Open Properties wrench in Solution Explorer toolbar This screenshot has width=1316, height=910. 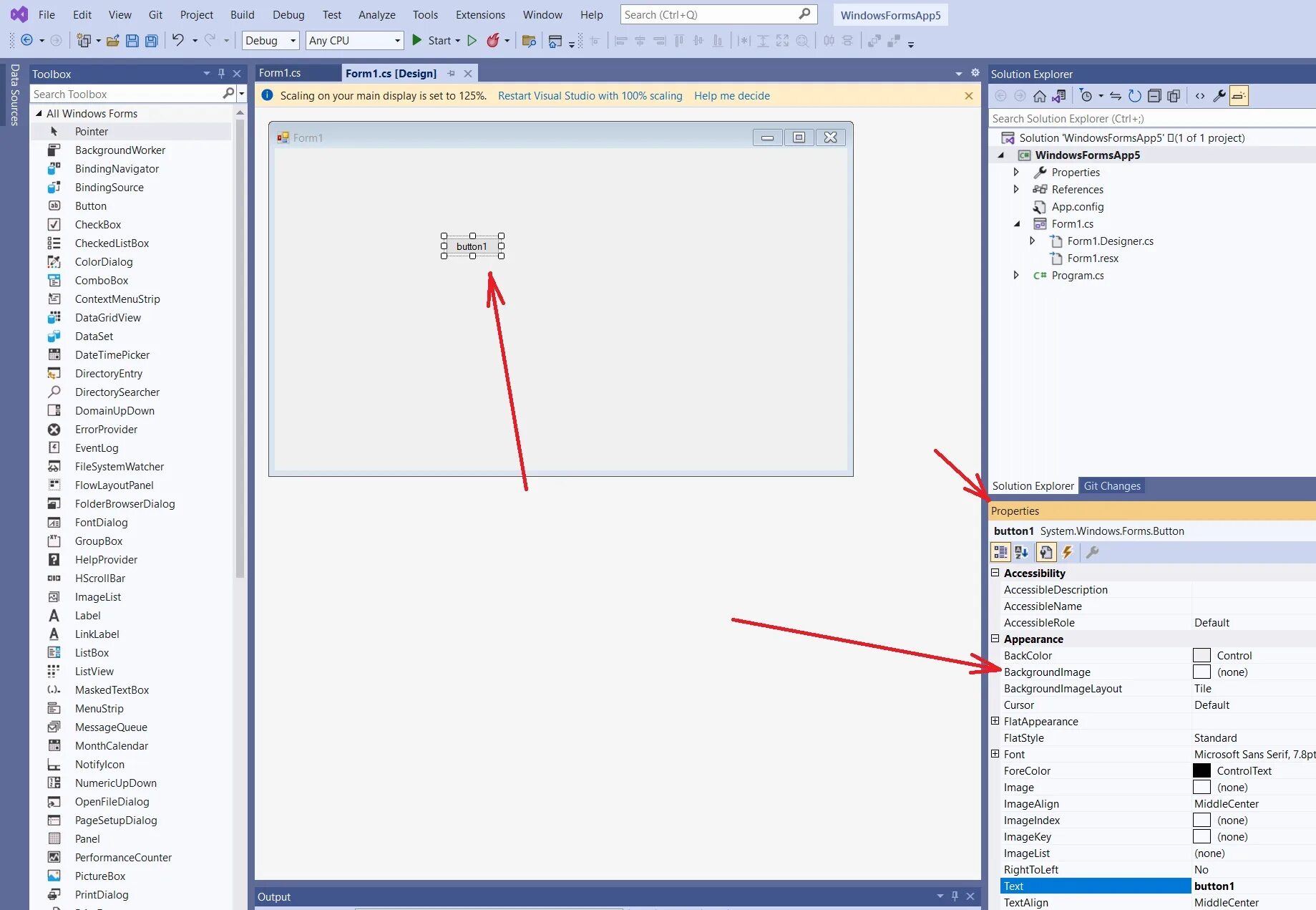click(x=1219, y=96)
